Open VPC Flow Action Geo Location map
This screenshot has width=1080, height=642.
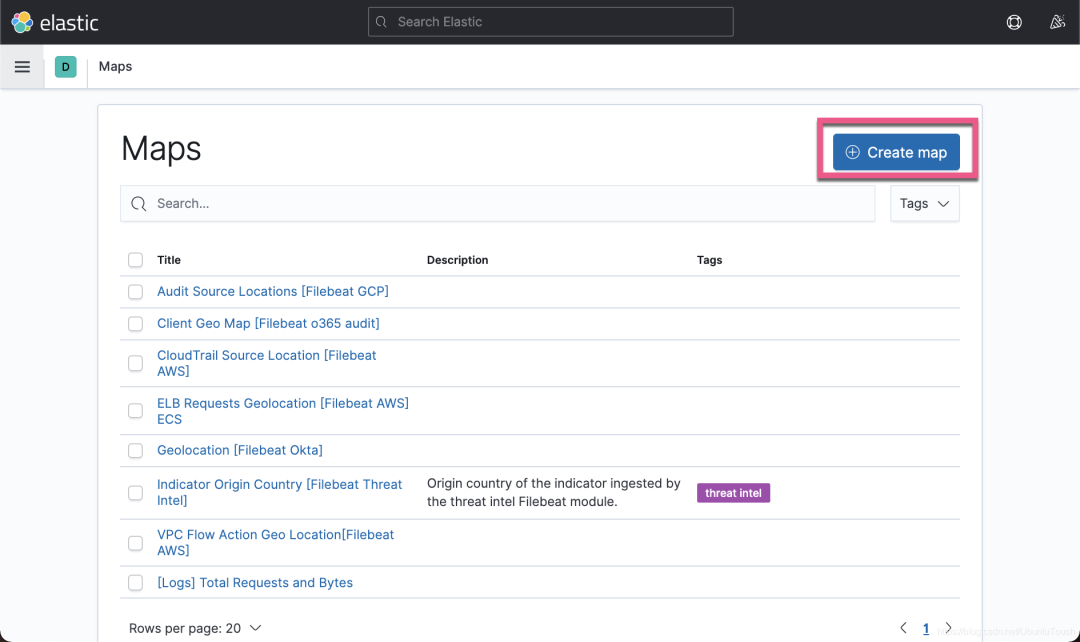(276, 543)
